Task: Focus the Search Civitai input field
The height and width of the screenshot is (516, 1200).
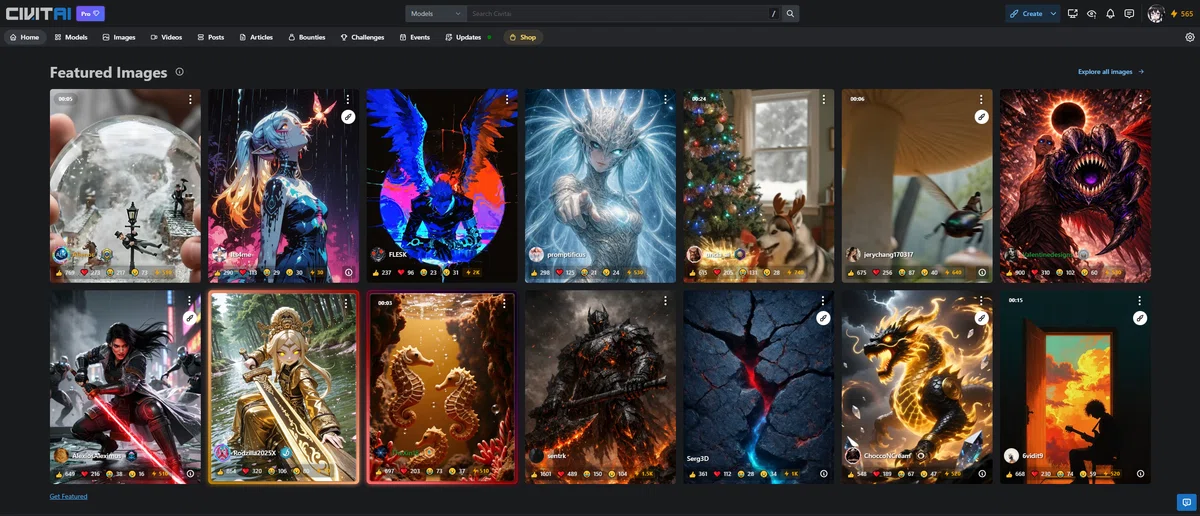Action: [x=618, y=14]
